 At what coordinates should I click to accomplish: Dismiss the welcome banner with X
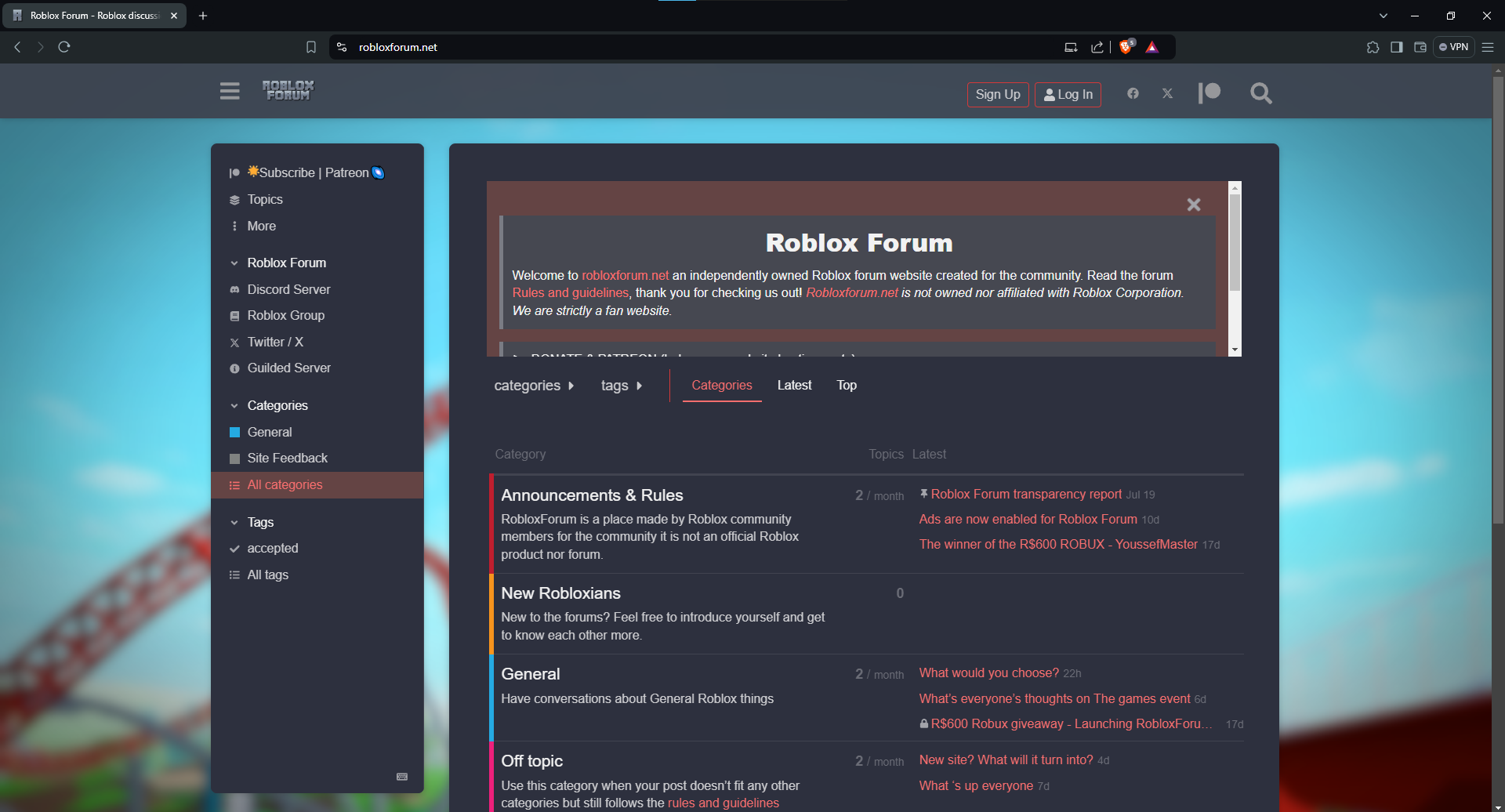[1194, 205]
